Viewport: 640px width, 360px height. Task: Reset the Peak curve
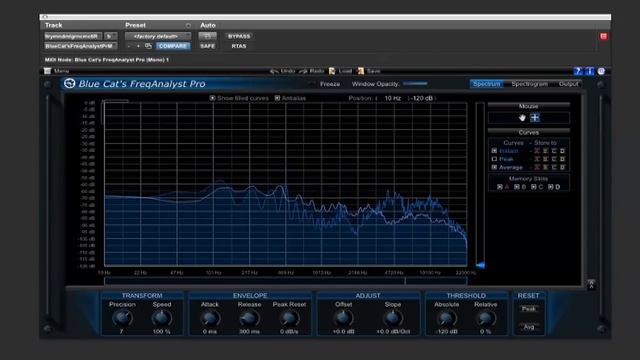click(529, 309)
